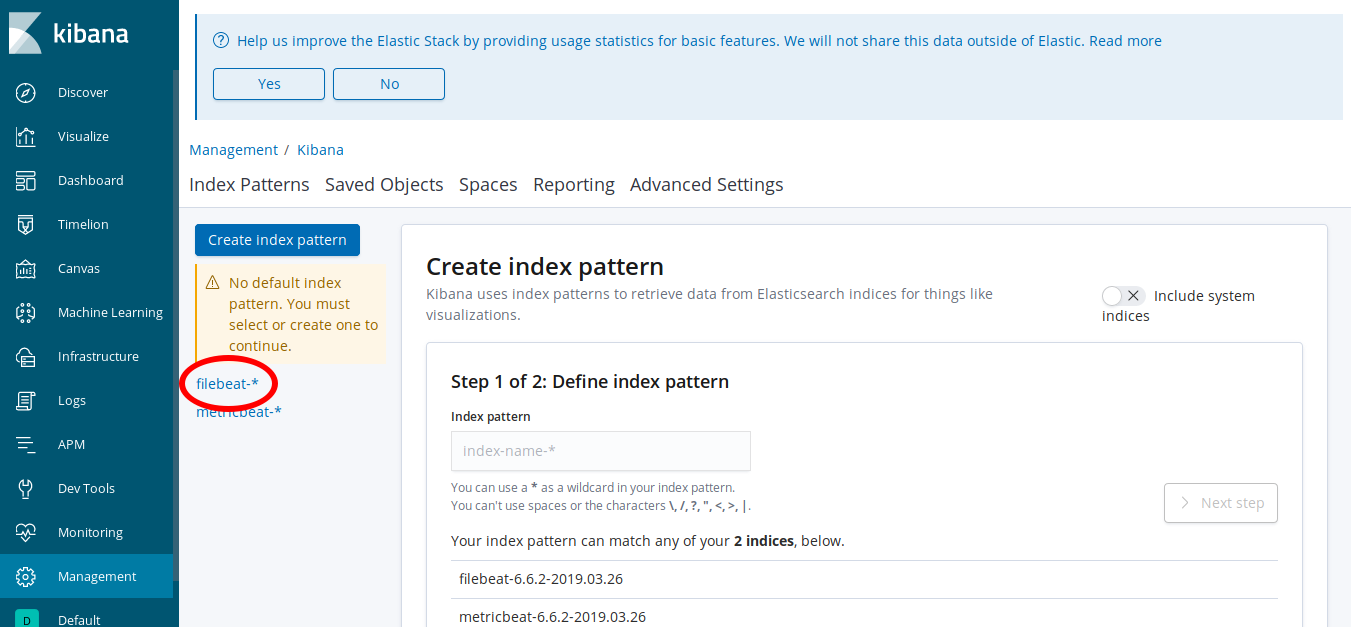Select the Visualize icon in sidebar

tap(24, 136)
